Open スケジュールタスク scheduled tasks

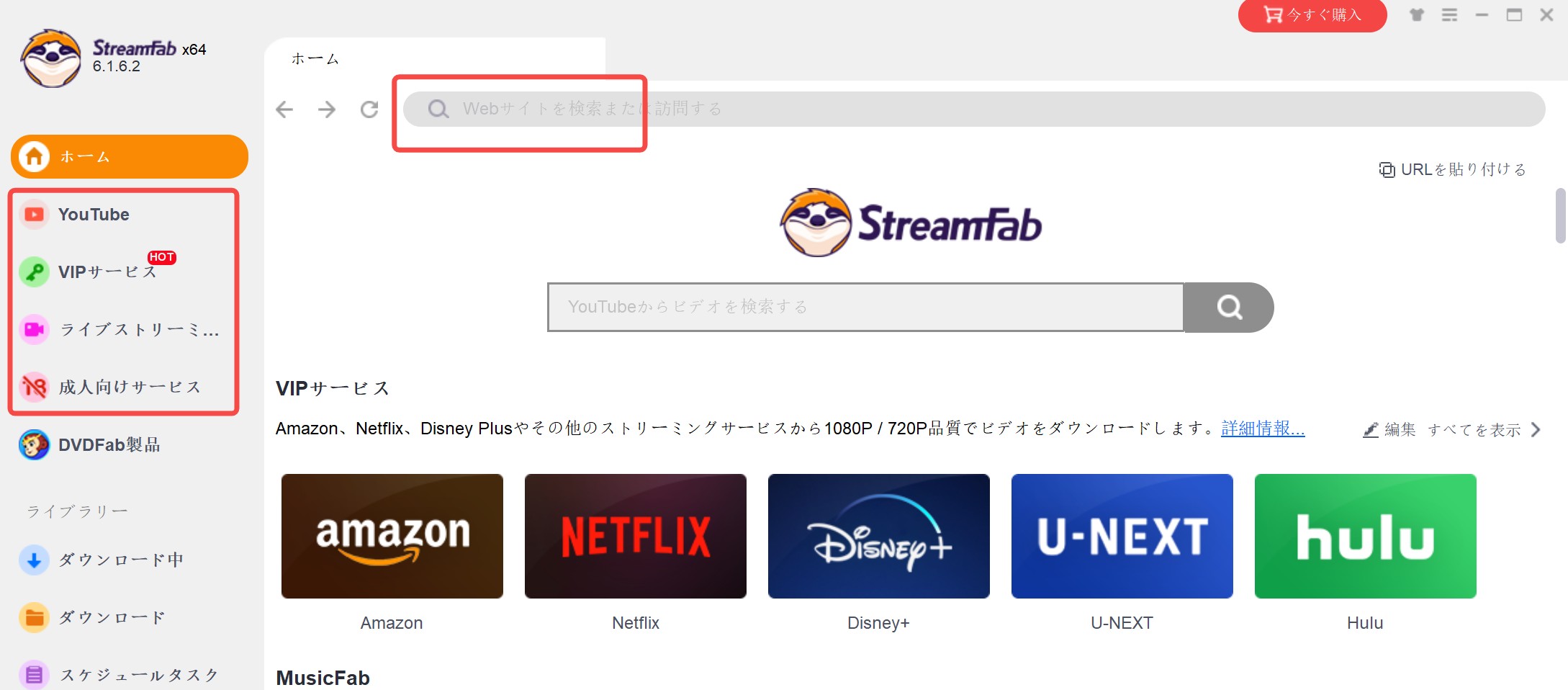130,675
